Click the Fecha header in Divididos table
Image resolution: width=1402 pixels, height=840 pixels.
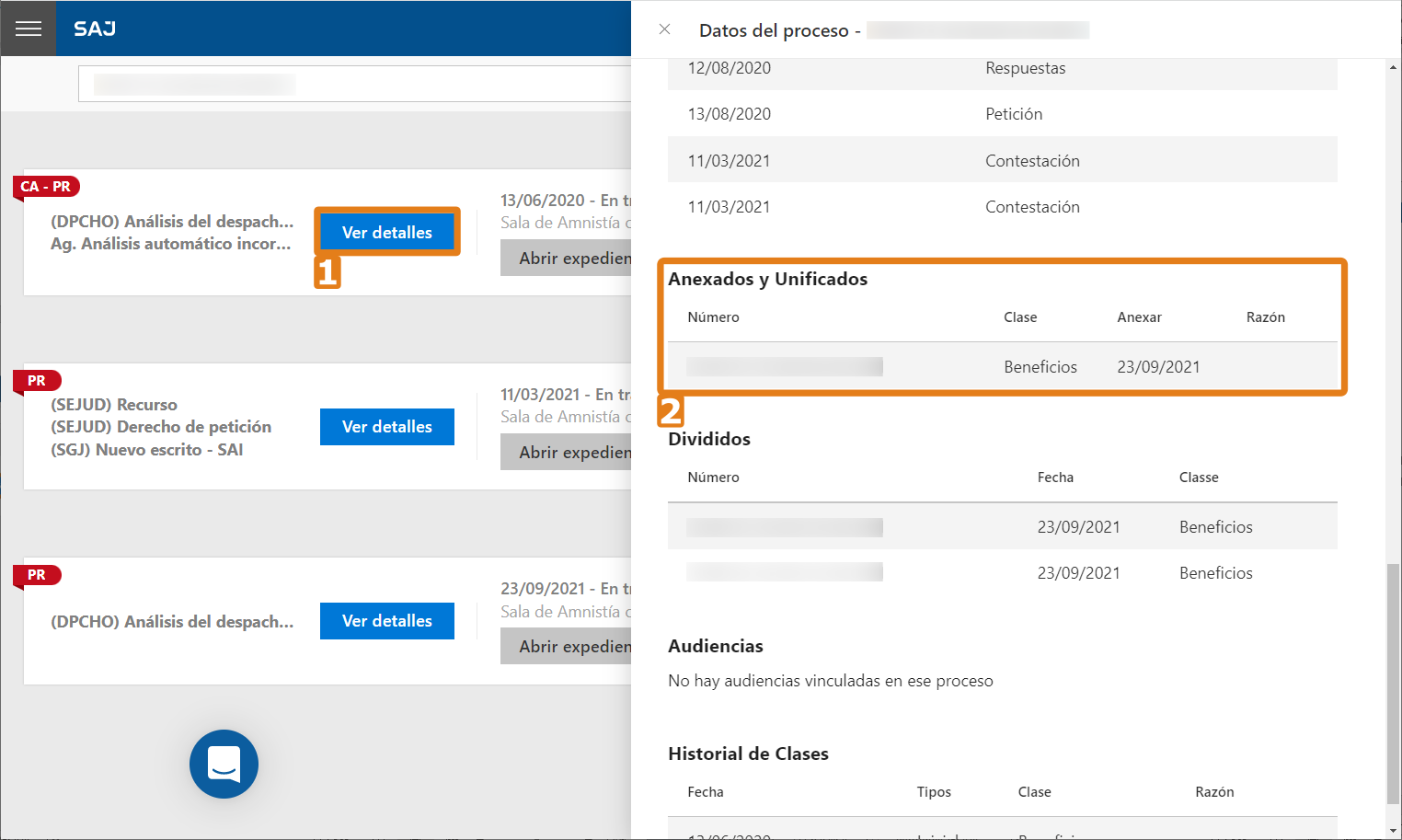click(x=1055, y=478)
